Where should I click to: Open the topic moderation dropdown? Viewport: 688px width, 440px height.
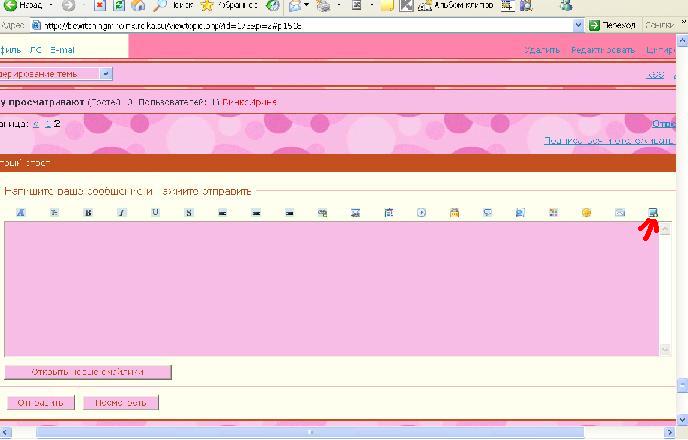[55, 74]
